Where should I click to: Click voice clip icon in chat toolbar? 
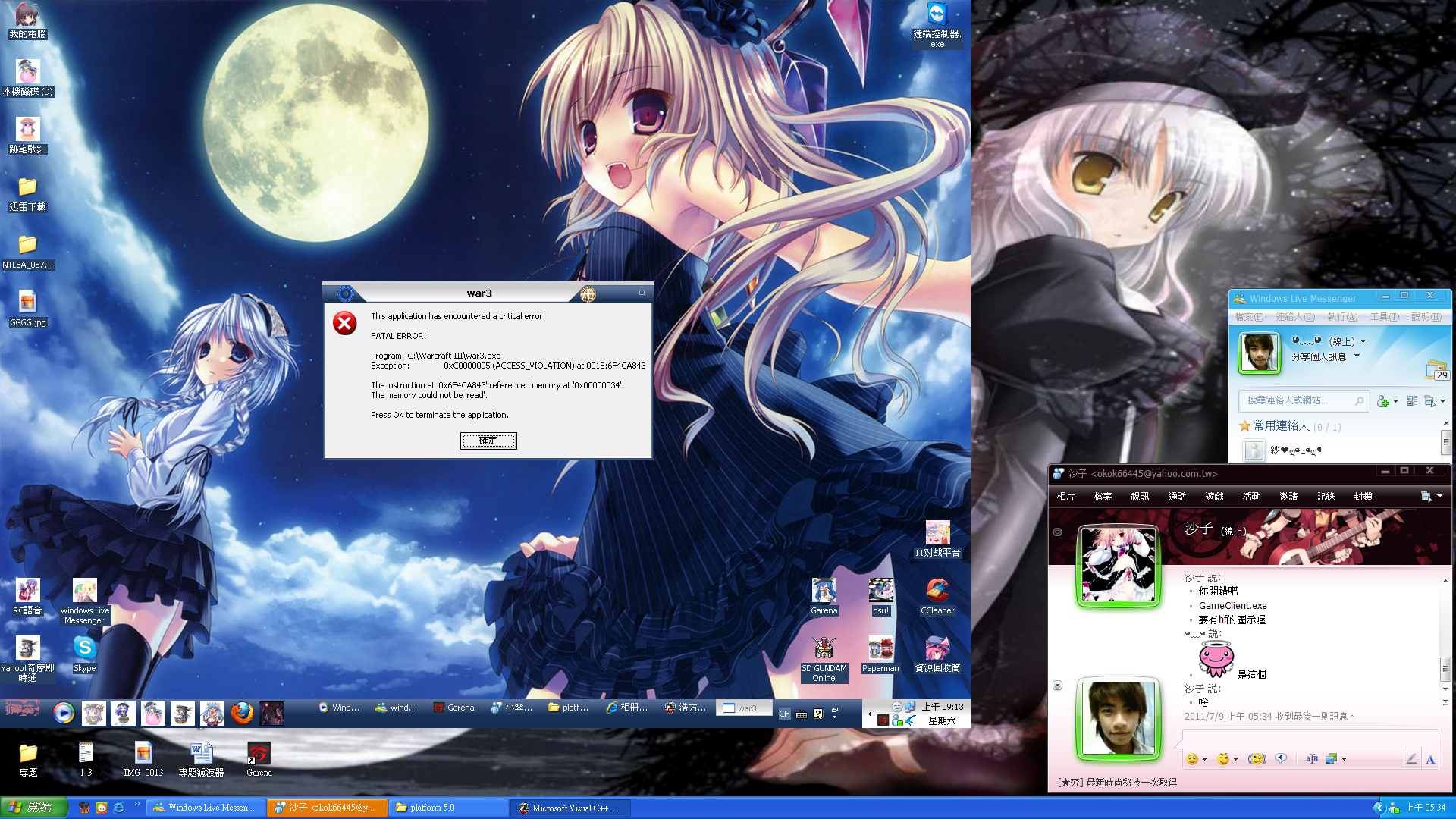tap(1281, 759)
